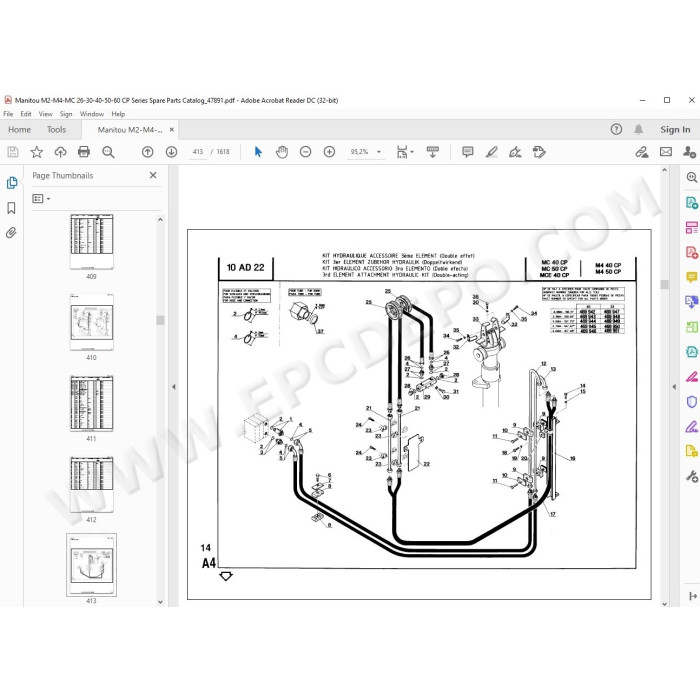
Task: Upload file with the cloud arrow icon
Action: pos(60,152)
